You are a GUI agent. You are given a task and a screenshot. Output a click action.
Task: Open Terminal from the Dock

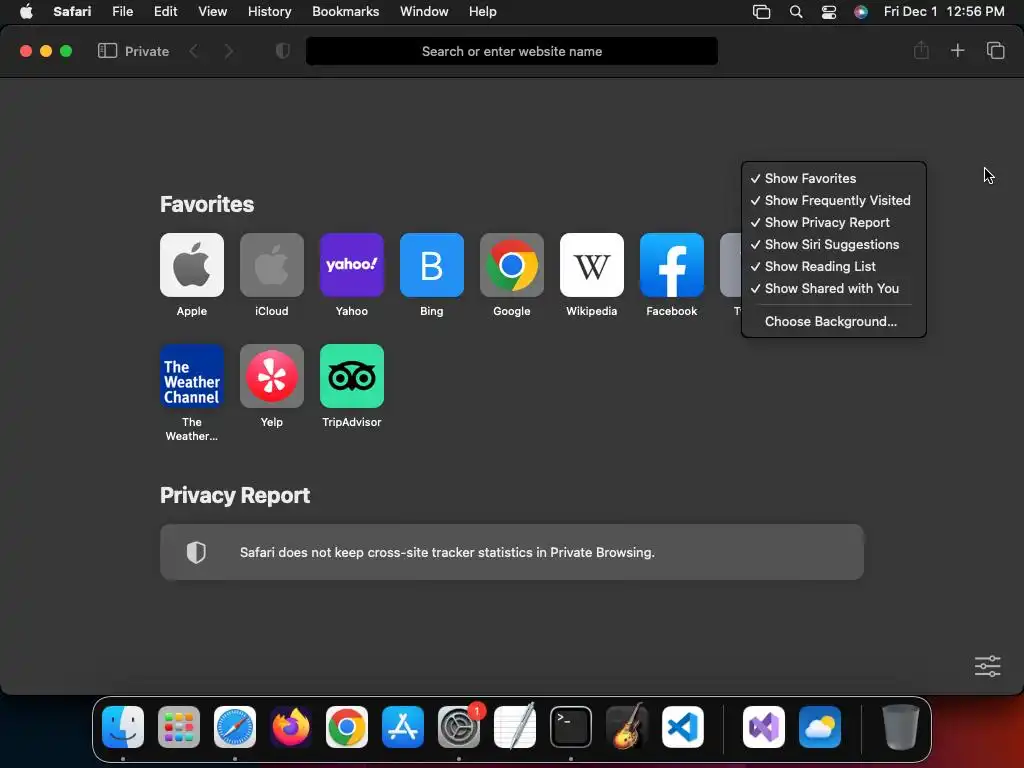(x=571, y=727)
